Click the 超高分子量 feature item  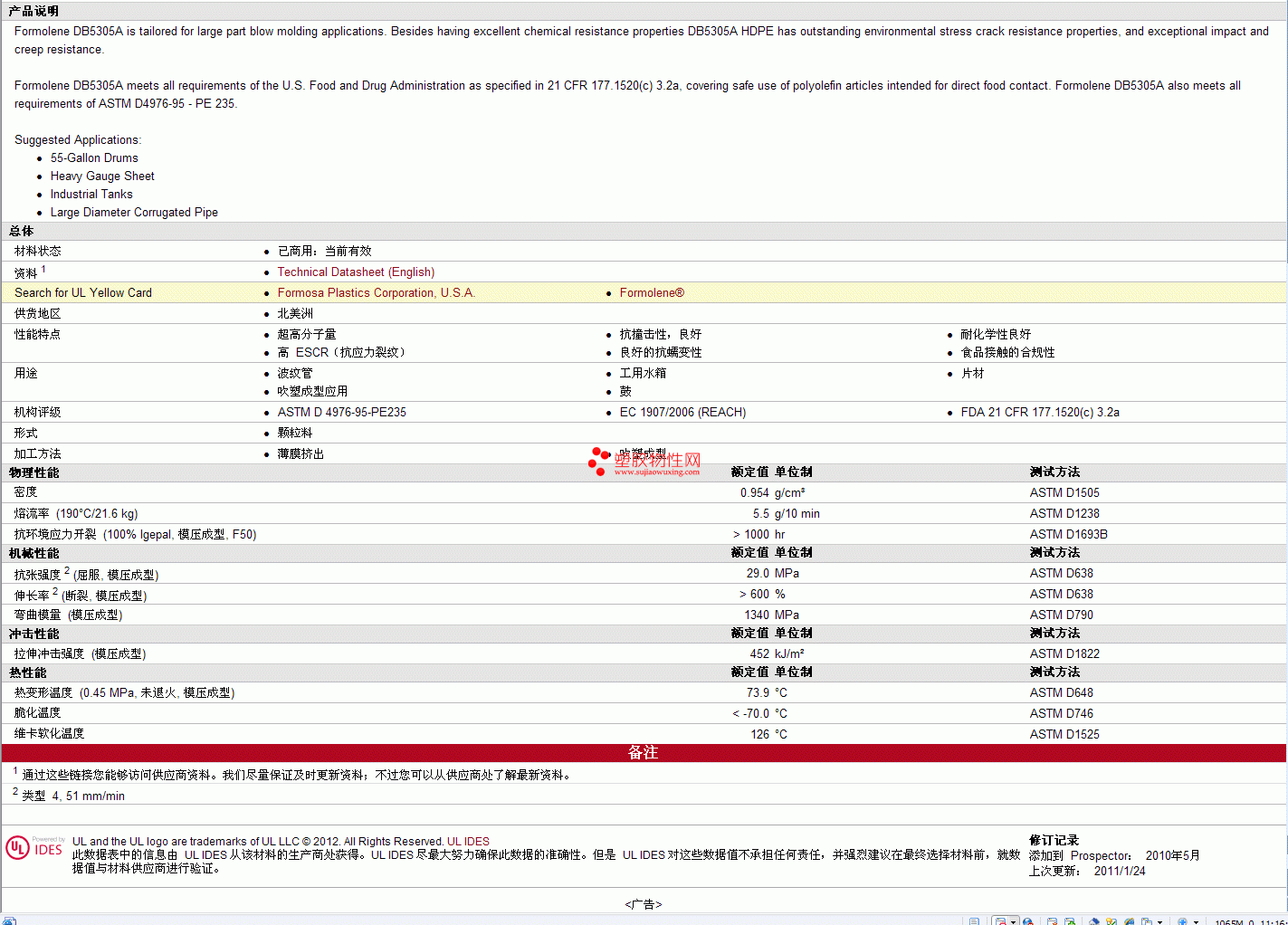(307, 335)
